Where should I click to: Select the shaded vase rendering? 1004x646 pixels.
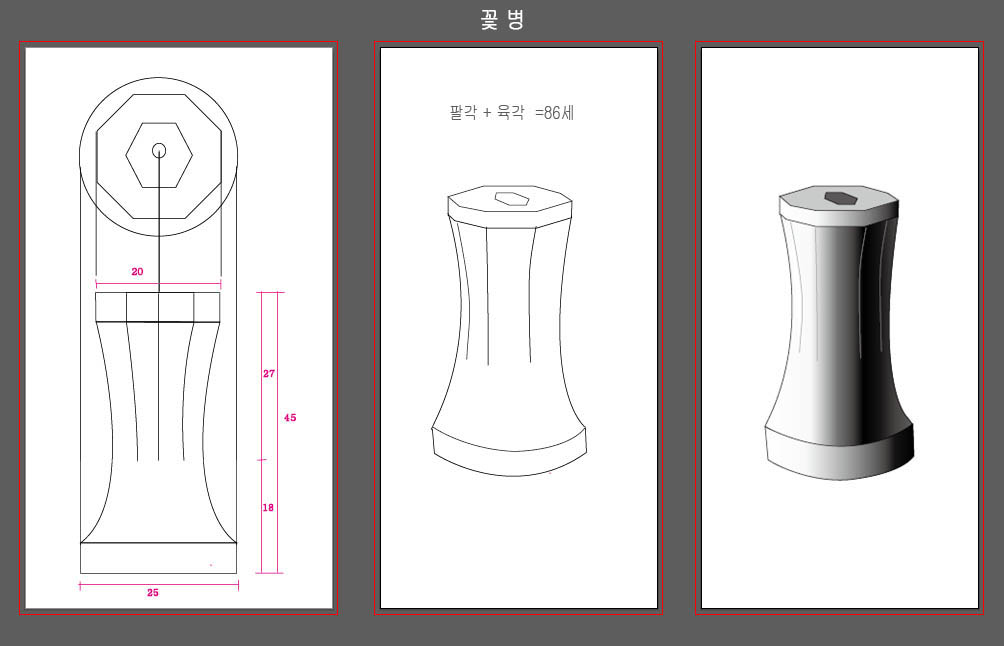click(839, 333)
